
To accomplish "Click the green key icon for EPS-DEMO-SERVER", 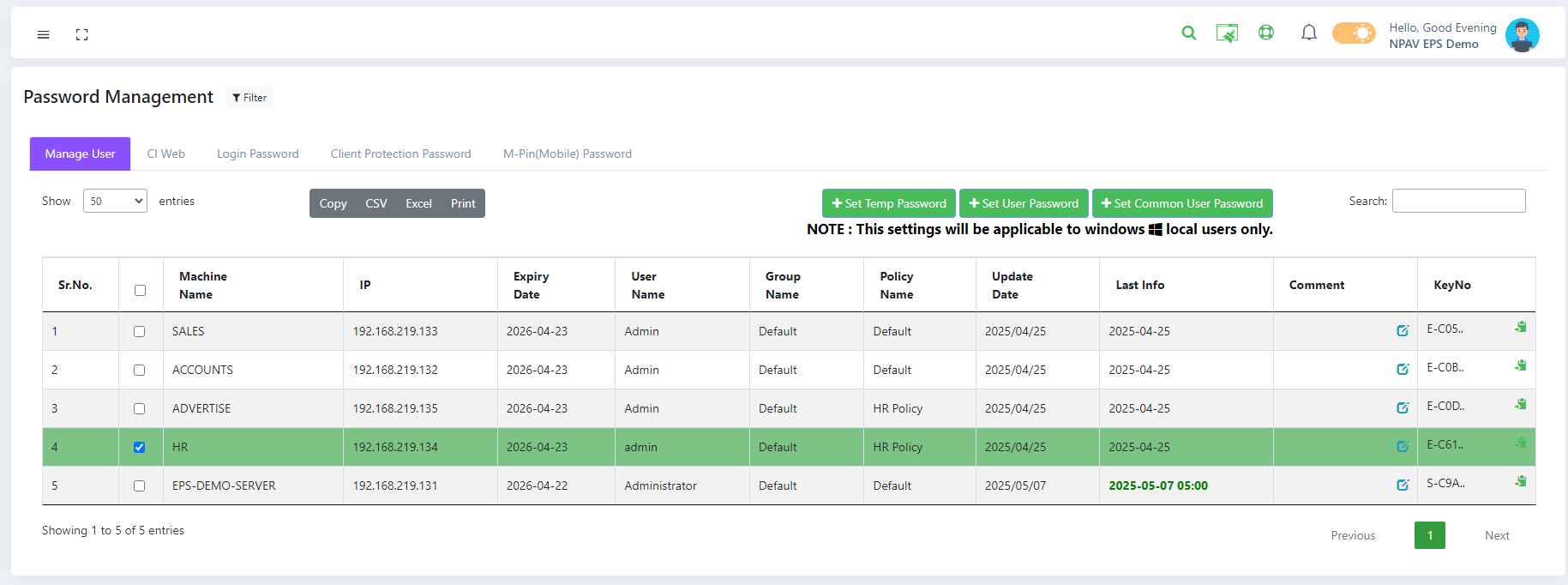I will 1520,481.
